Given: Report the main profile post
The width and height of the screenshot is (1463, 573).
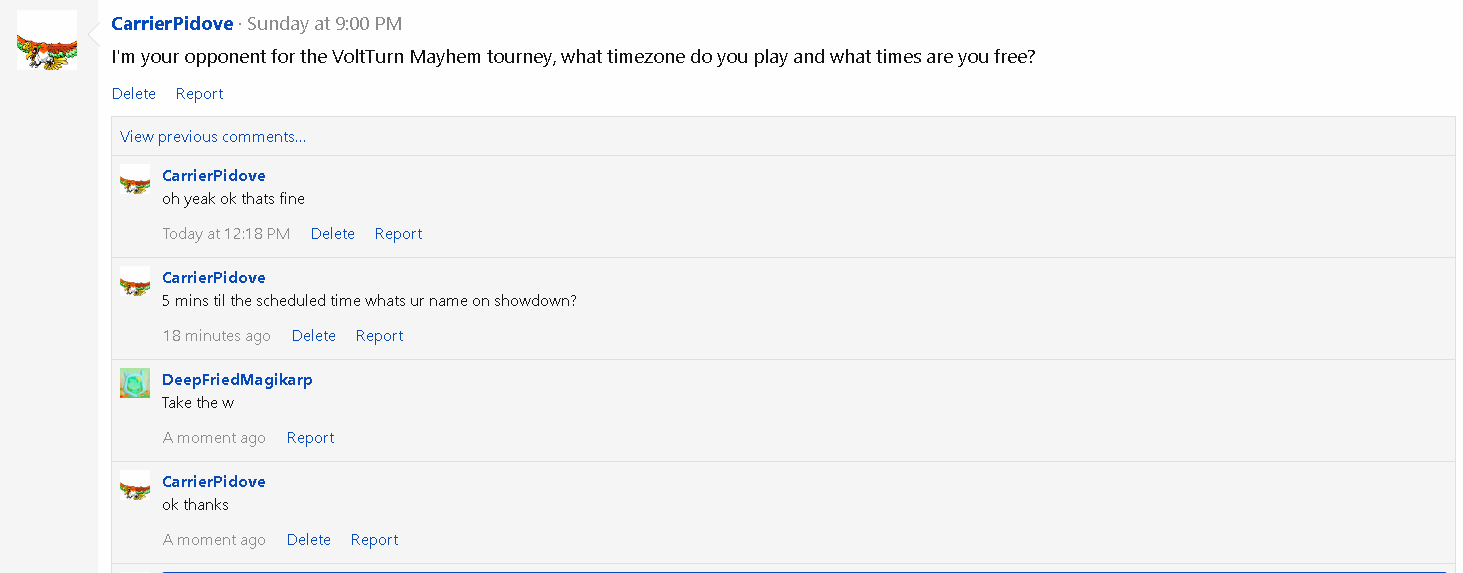Looking at the screenshot, I should coord(199,94).
